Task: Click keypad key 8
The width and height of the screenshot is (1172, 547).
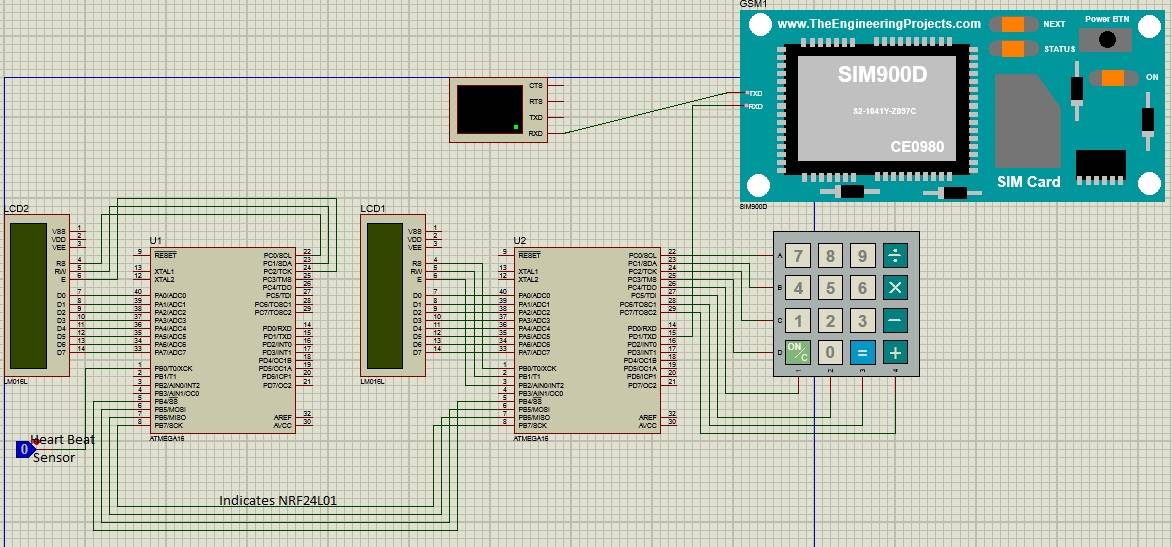Action: pos(830,256)
